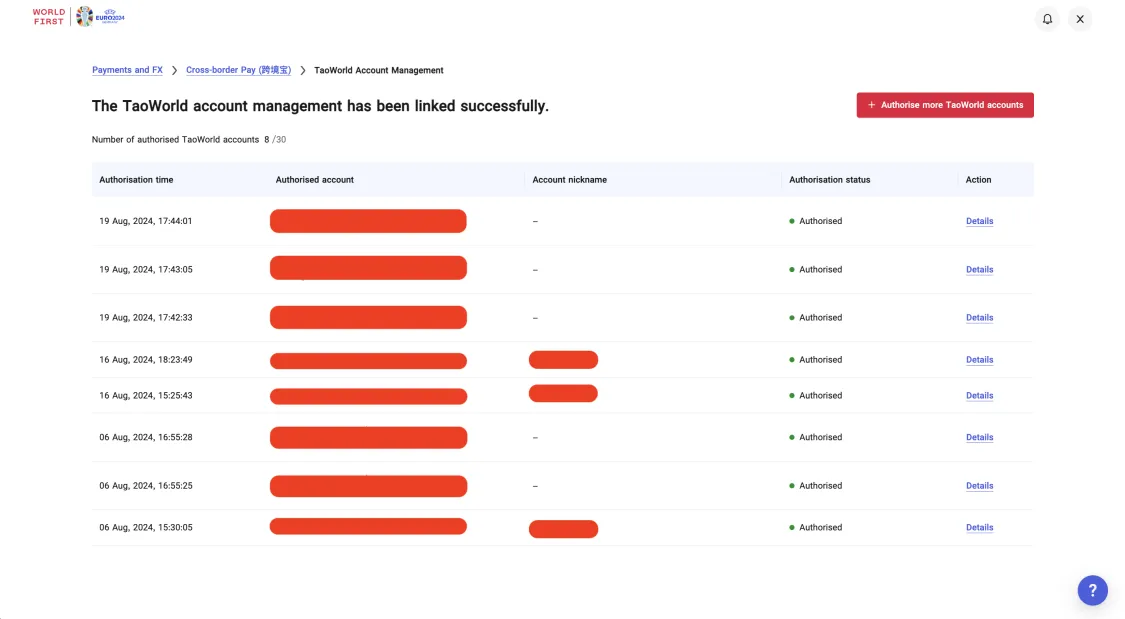
Task: Open Details for 19 Aug 17:44:01 entry
Action: click(x=979, y=221)
